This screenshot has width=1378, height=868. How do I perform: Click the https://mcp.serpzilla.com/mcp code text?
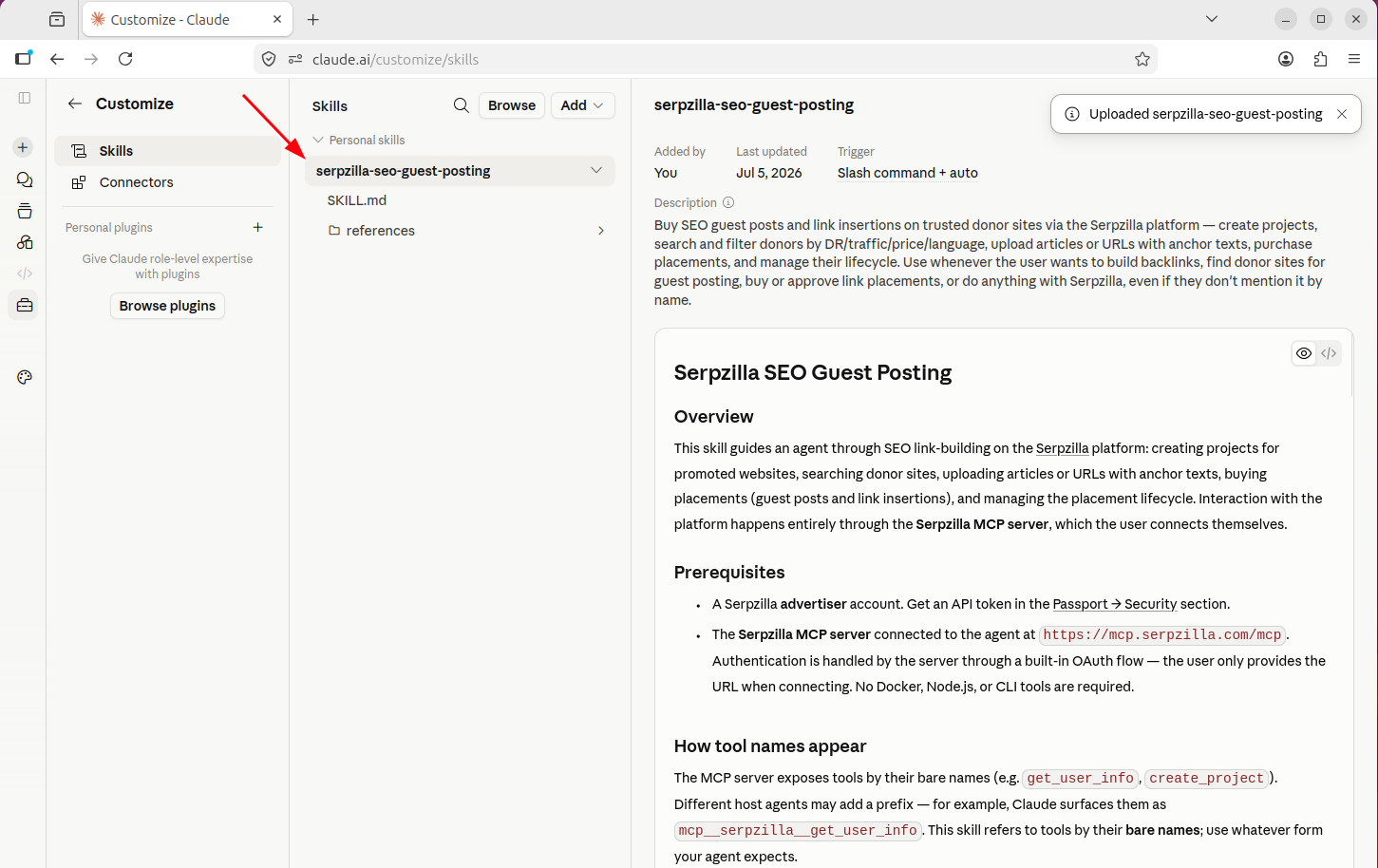click(x=1162, y=635)
